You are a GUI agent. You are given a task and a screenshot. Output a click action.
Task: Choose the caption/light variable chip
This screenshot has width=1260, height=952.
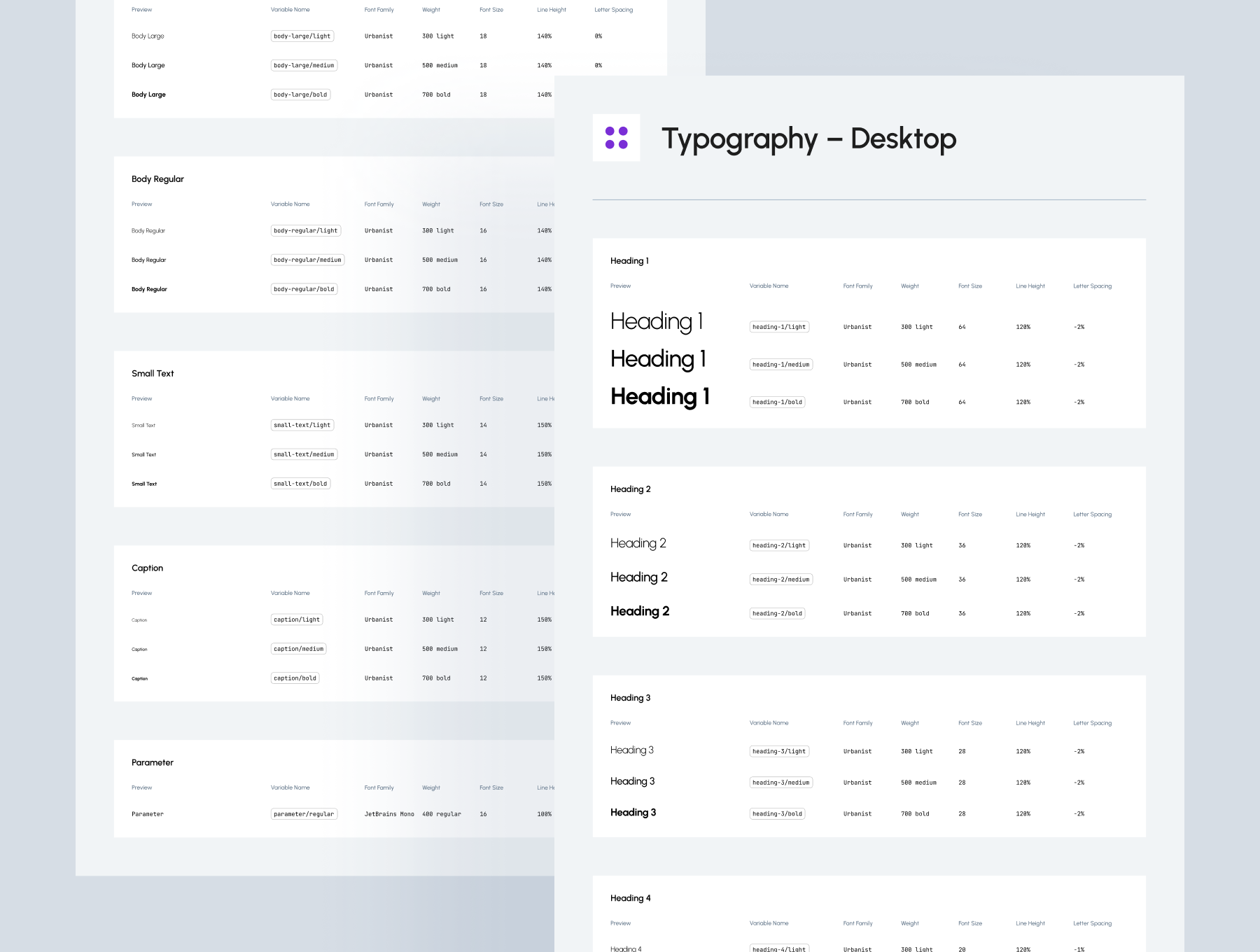pyautogui.click(x=297, y=619)
